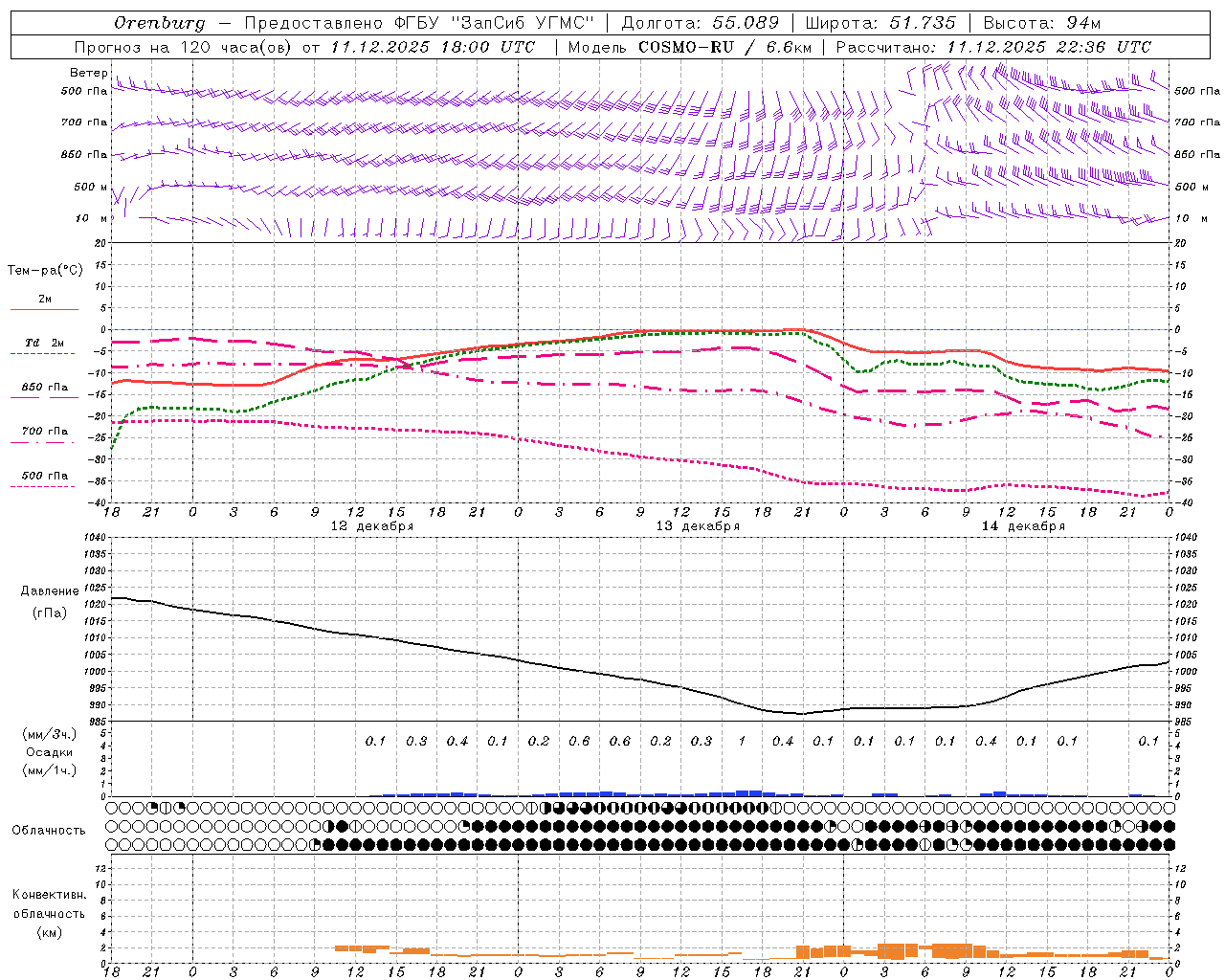
Task: Click the "Осадки" precipitation label
Action: (50, 752)
